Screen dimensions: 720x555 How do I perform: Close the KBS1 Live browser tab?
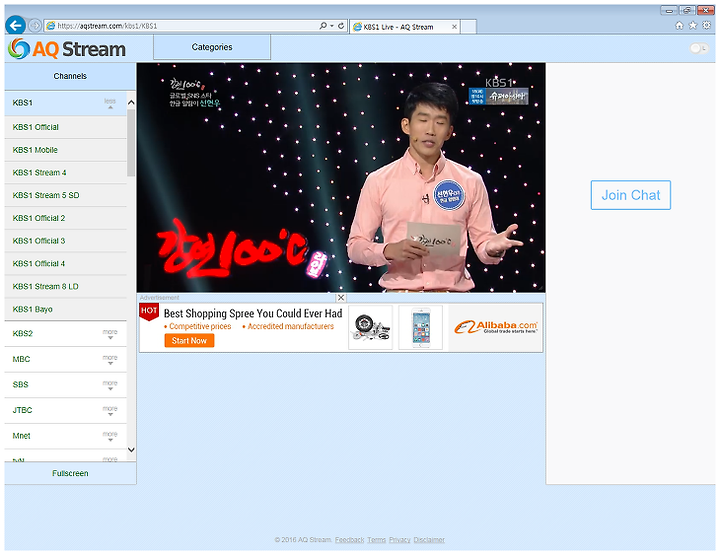pos(454,27)
